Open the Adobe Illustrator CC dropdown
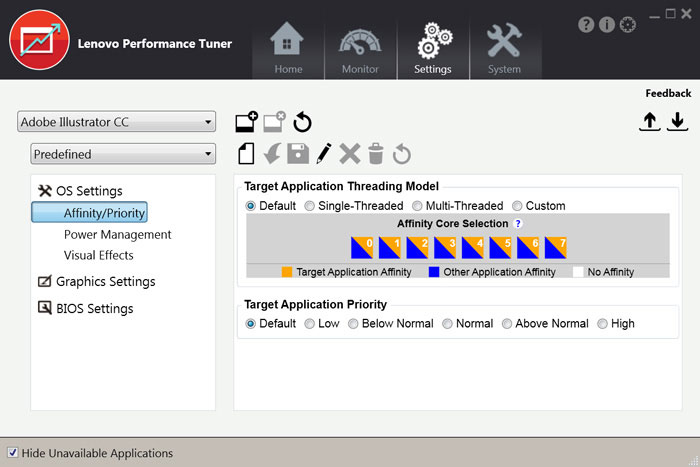 click(x=117, y=122)
